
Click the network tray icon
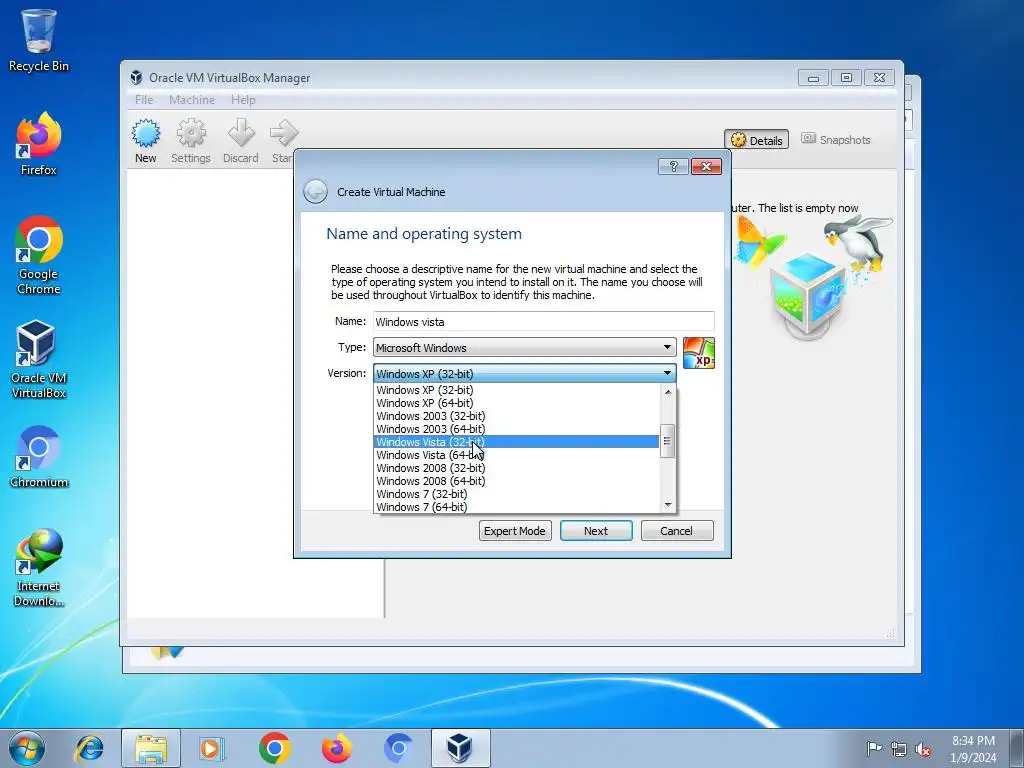899,749
